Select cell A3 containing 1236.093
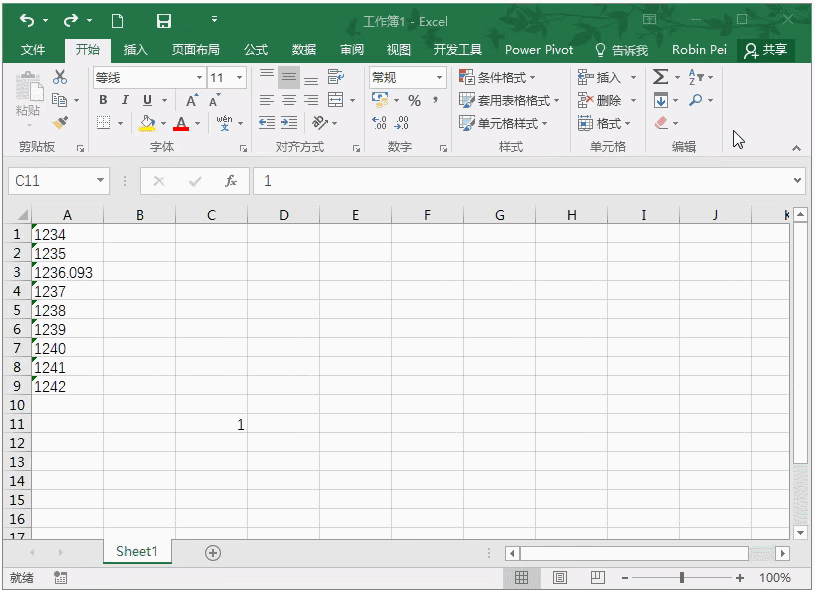 [66, 272]
